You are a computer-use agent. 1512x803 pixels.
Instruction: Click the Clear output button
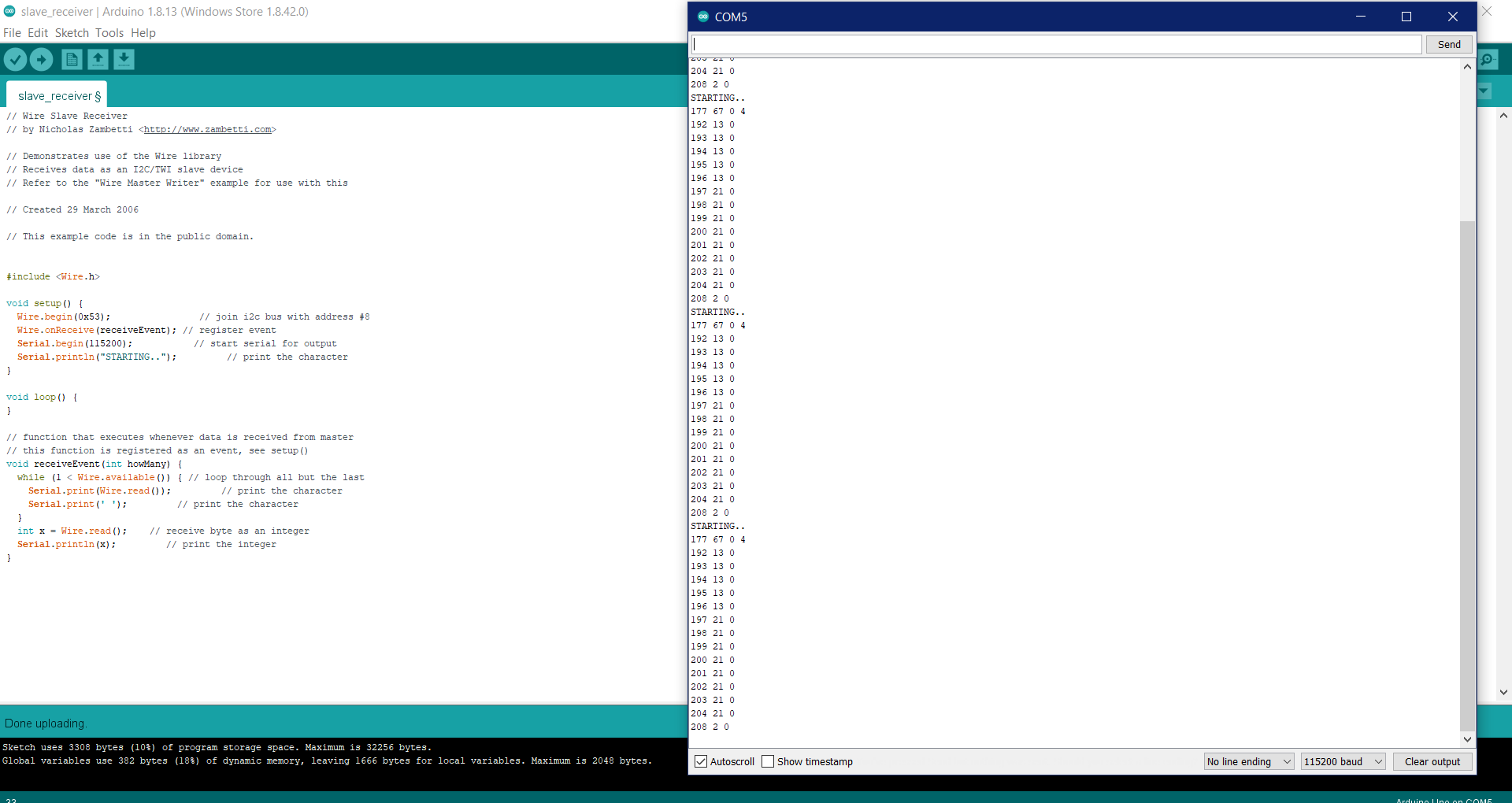click(1432, 761)
